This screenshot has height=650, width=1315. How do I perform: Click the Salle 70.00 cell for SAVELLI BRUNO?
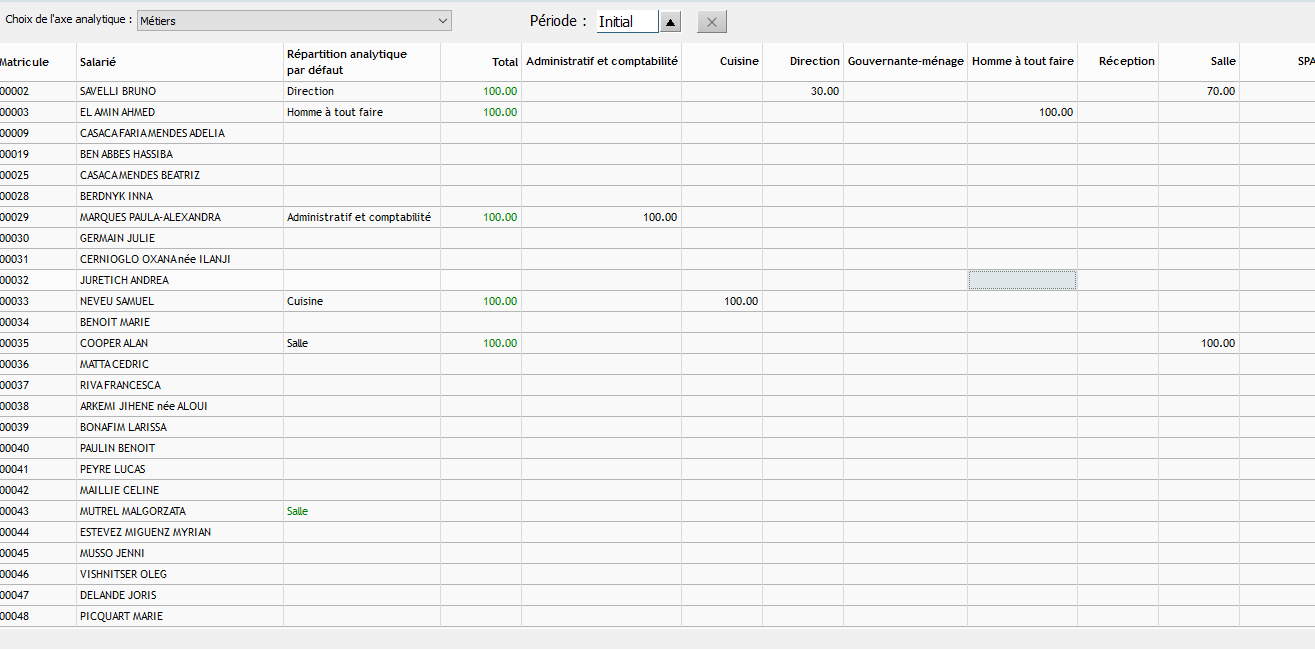1199,91
